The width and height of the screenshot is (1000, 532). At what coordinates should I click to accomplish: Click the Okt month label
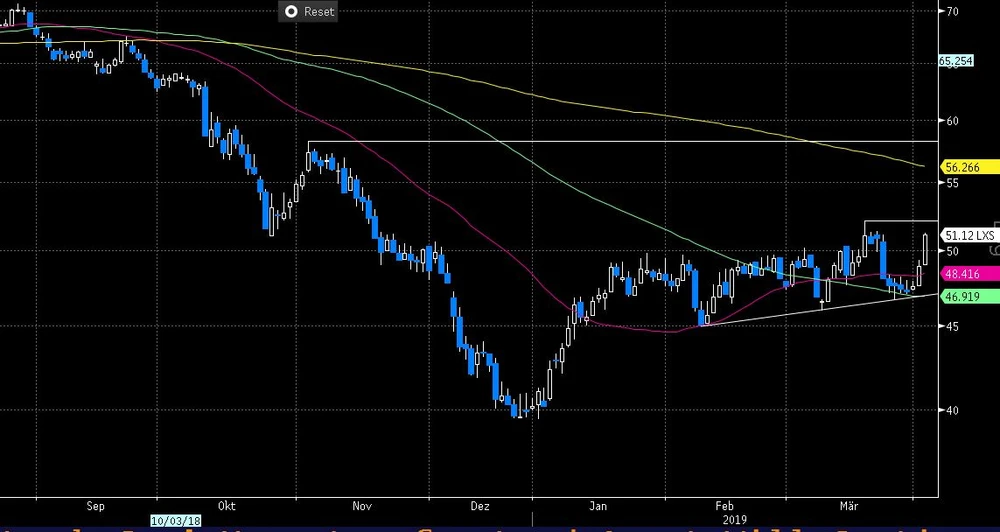tap(227, 506)
